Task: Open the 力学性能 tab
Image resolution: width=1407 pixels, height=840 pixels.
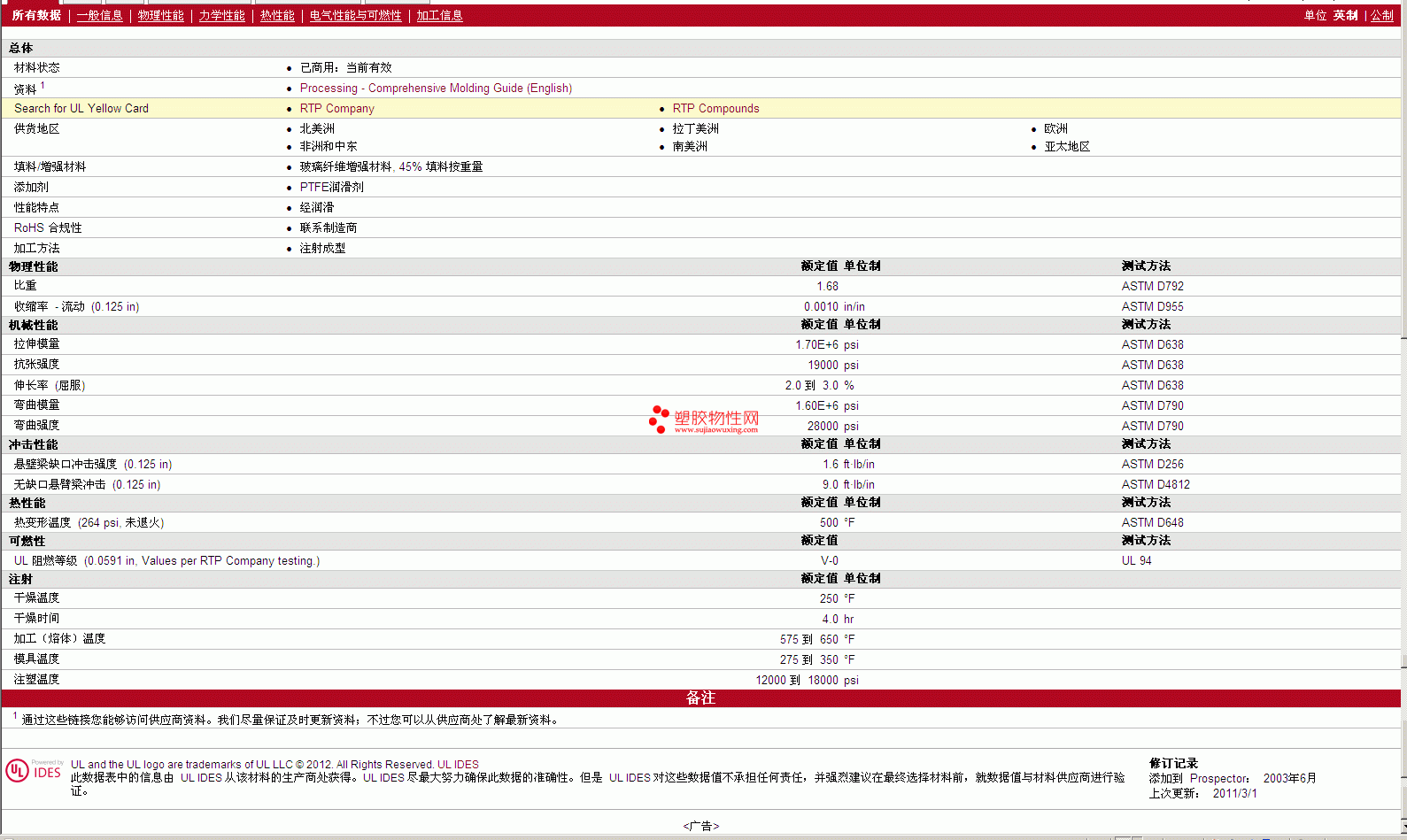Action: point(222,15)
